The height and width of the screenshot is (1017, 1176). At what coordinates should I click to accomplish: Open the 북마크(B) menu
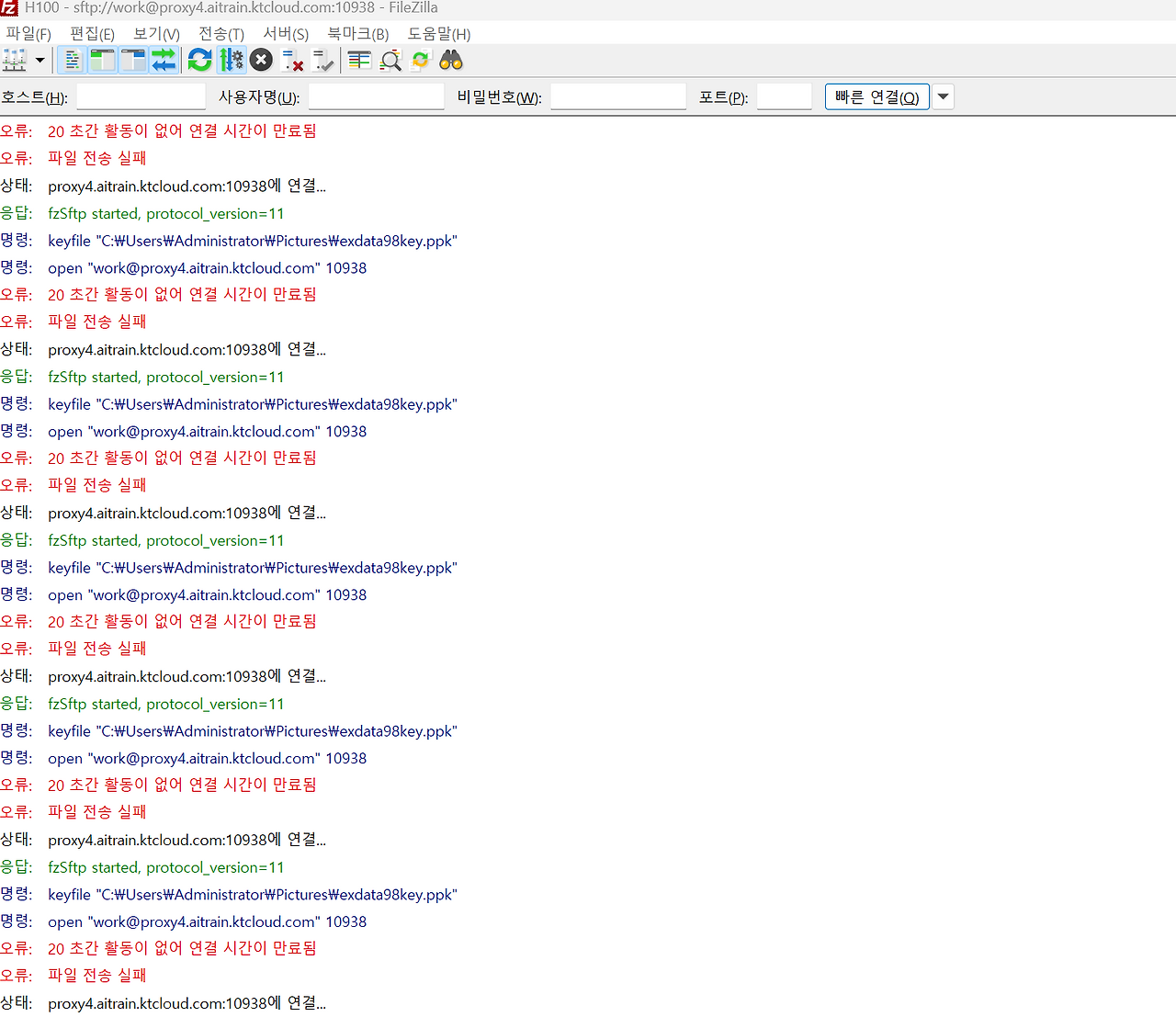point(358,34)
